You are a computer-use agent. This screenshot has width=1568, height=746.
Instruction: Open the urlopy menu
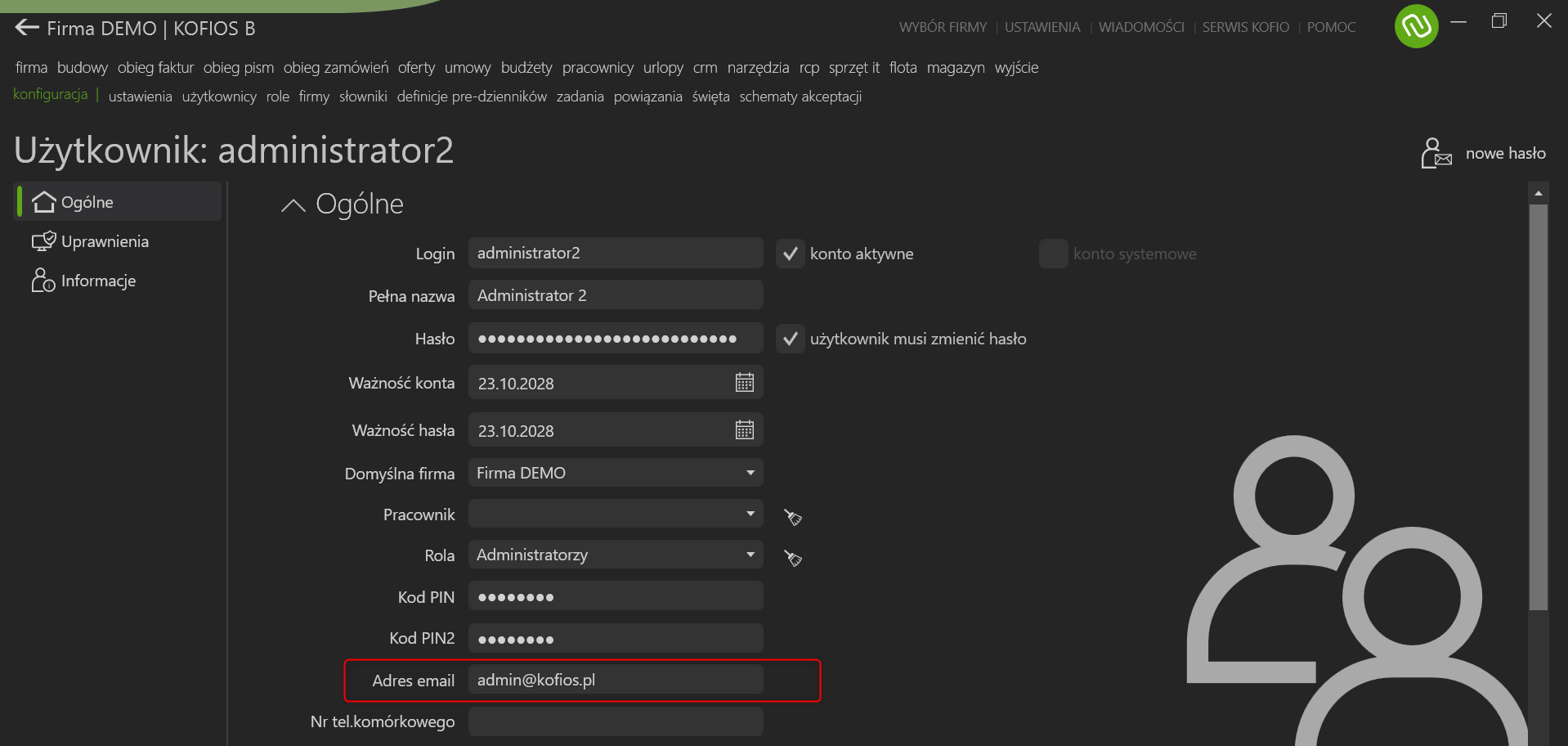[x=663, y=68]
